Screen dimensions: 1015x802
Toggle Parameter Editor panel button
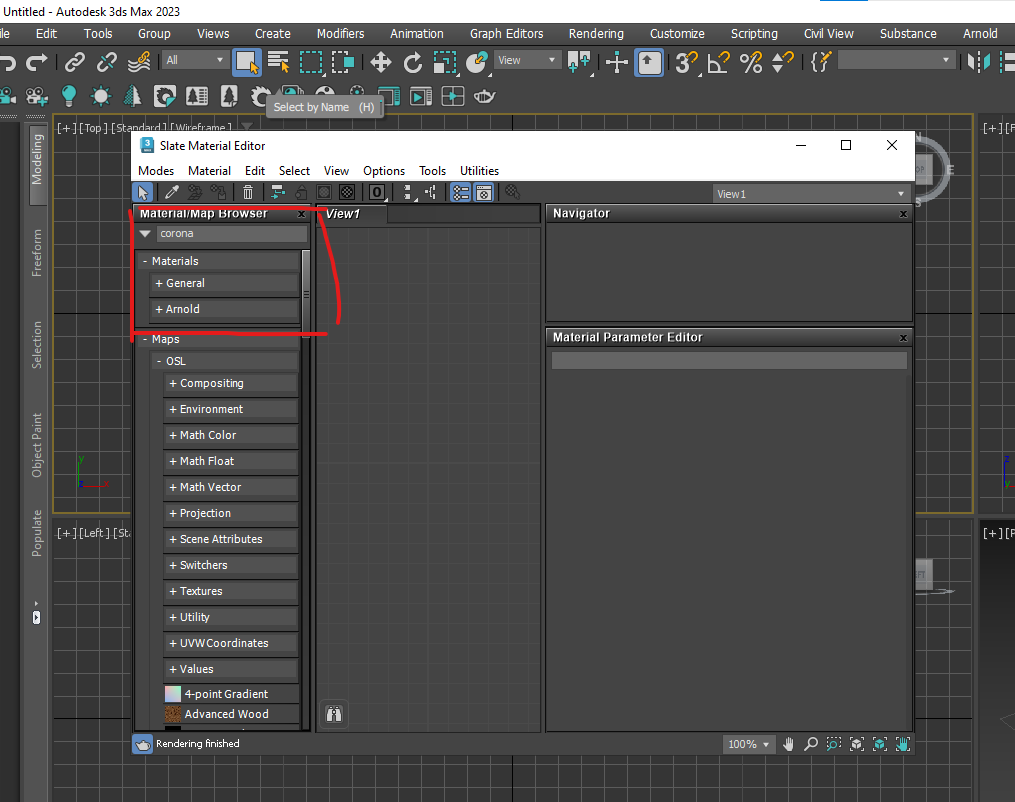pos(484,192)
